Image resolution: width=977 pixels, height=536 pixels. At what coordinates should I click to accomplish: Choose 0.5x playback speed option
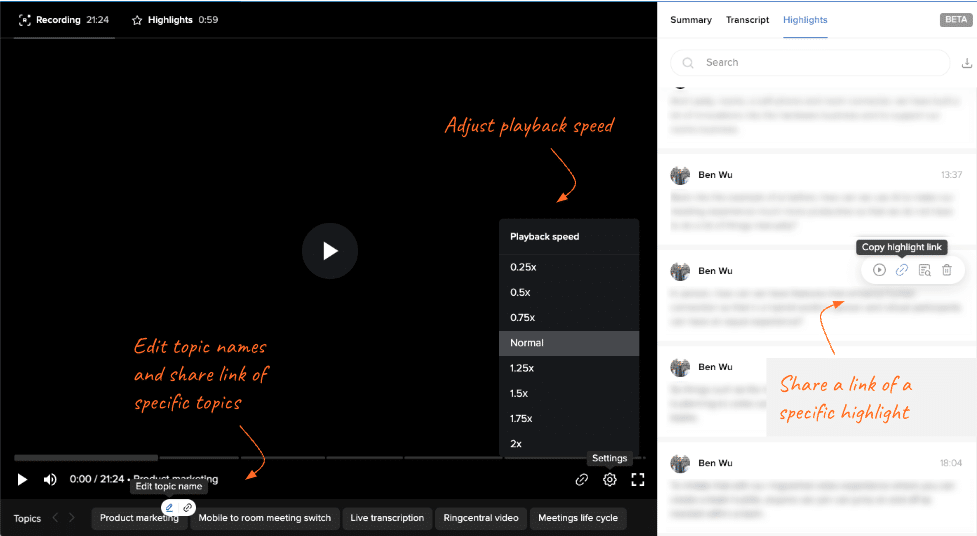pyautogui.click(x=520, y=292)
